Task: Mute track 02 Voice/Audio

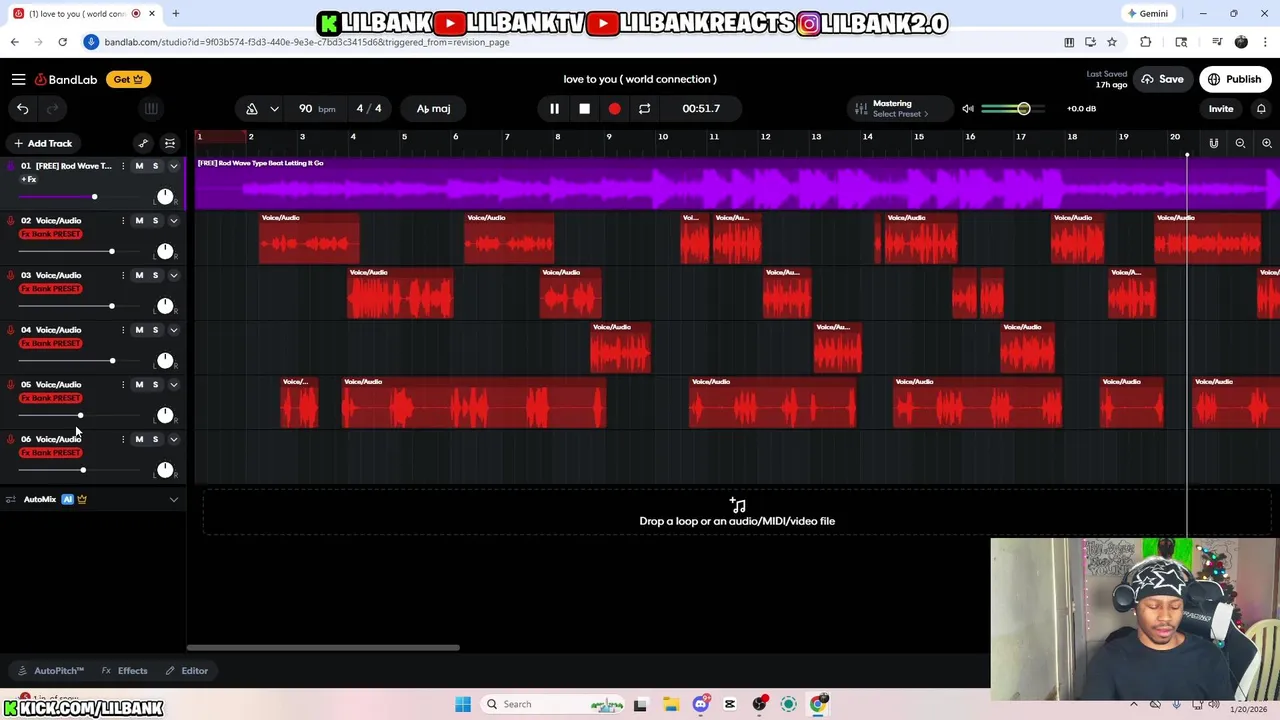Action: 139,220
